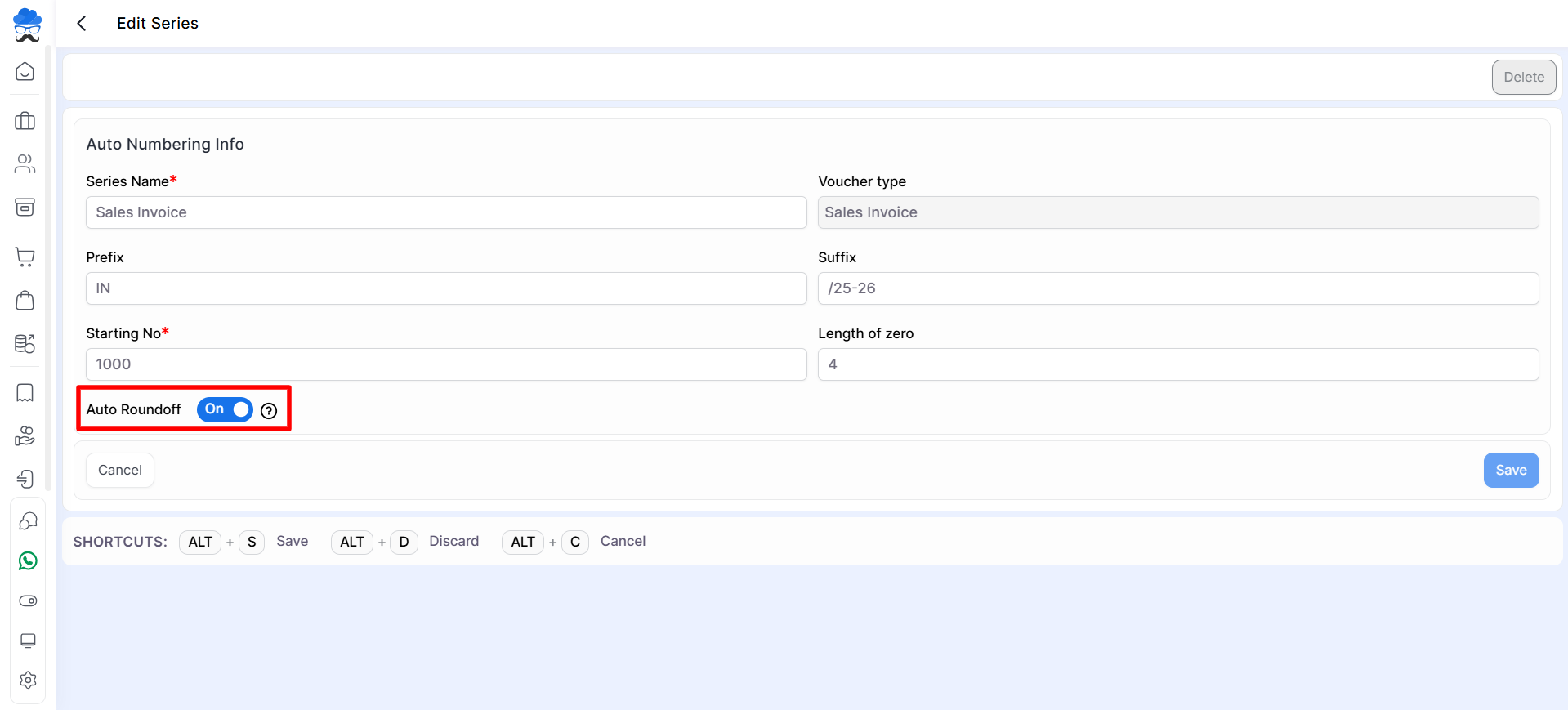
Task: Click the help icon next to Auto Roundoff
Action: [x=269, y=411]
